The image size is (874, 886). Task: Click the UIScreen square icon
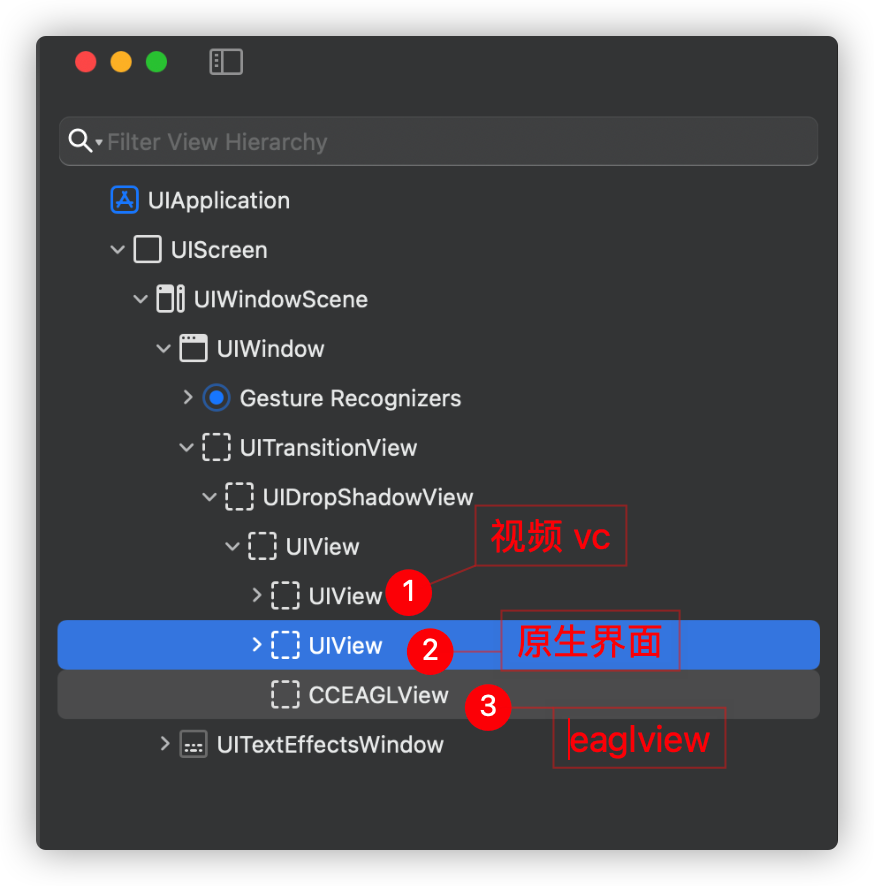tap(147, 249)
